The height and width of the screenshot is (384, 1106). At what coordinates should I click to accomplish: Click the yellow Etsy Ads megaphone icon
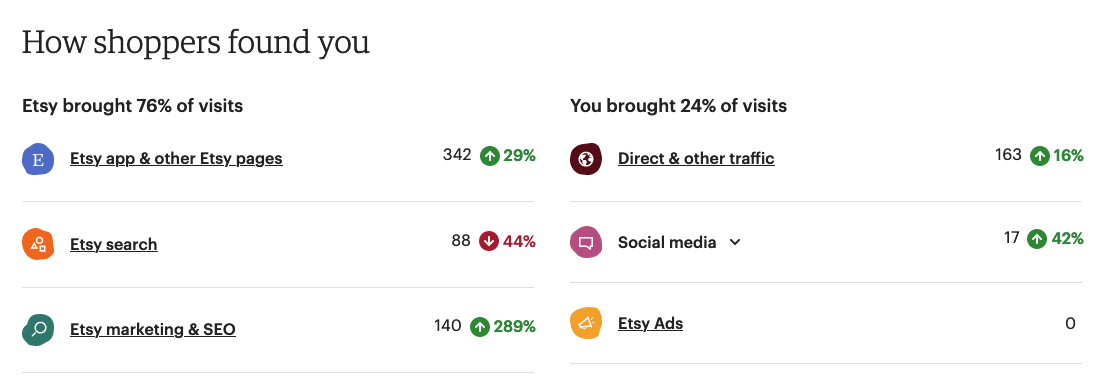coord(586,323)
